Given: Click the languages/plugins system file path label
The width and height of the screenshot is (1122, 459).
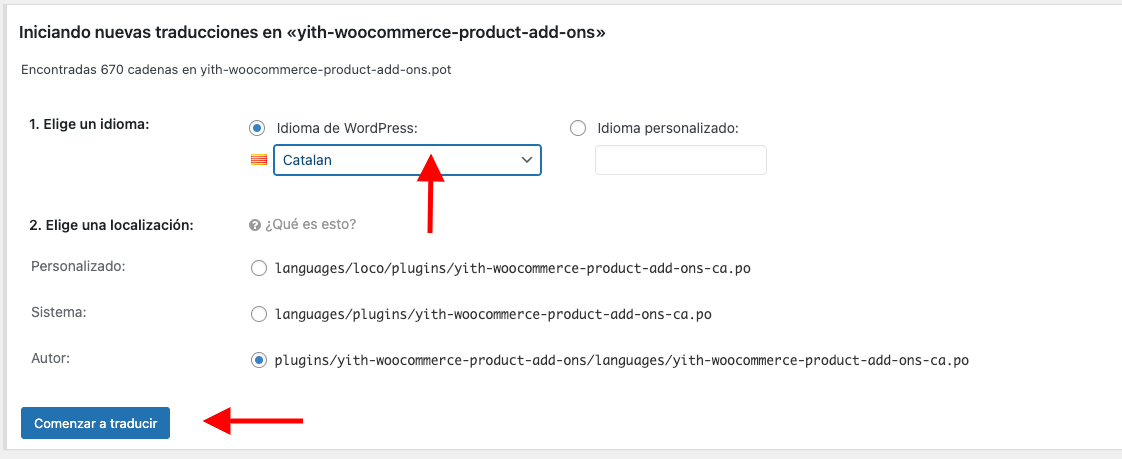Looking at the screenshot, I should tap(493, 315).
